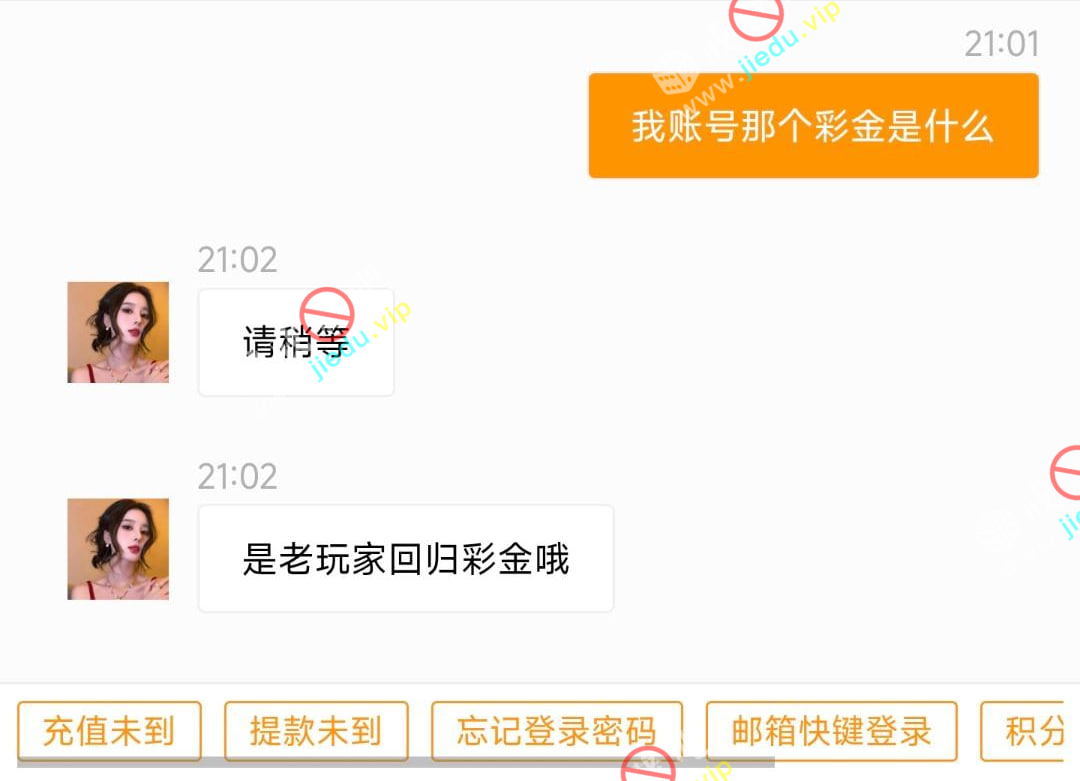1080x781 pixels.
Task: Click the 是老玩家回归彩金哦 message bubble
Action: 406,559
